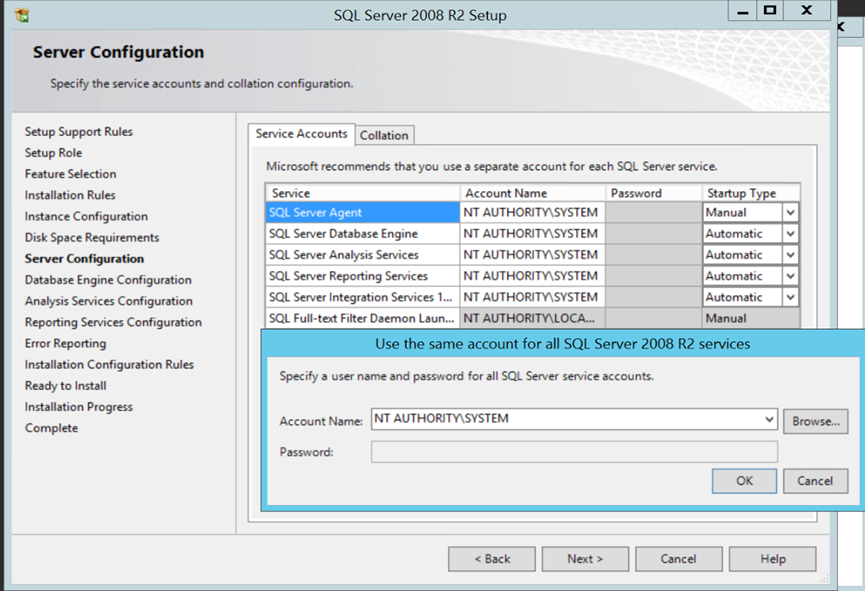
Task: Open Startup Type dropdown for Reporting Services
Action: tap(790, 276)
